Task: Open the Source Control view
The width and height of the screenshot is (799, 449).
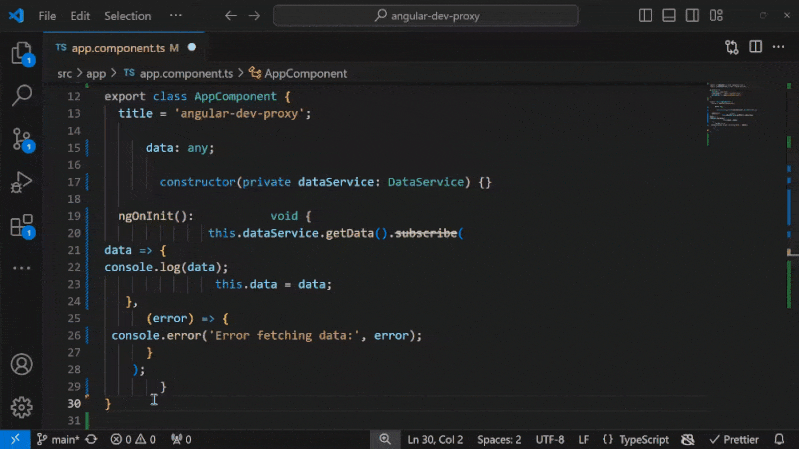Action: coord(21,139)
